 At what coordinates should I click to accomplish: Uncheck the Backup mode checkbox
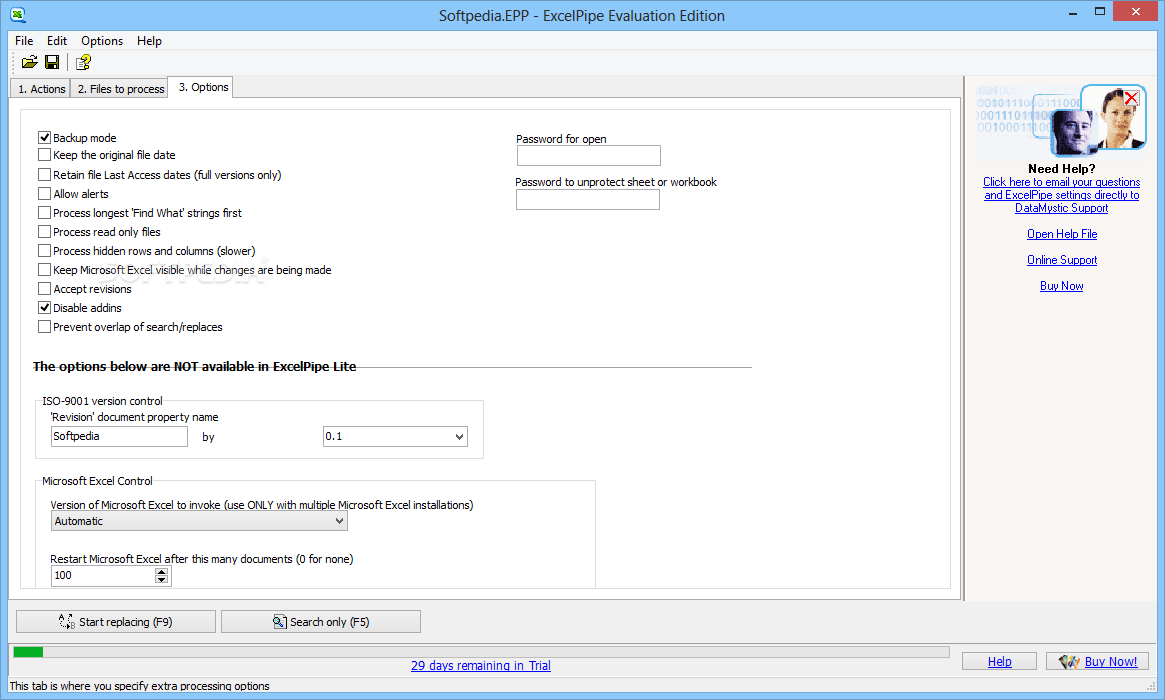point(45,137)
